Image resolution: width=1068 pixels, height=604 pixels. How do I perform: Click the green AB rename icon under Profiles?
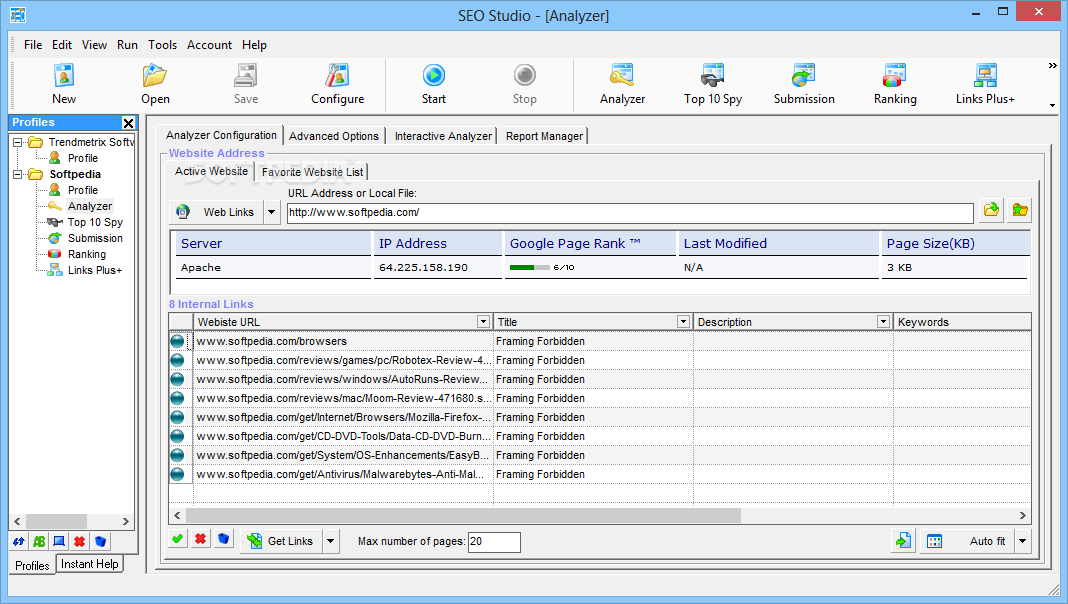pyautogui.click(x=39, y=541)
